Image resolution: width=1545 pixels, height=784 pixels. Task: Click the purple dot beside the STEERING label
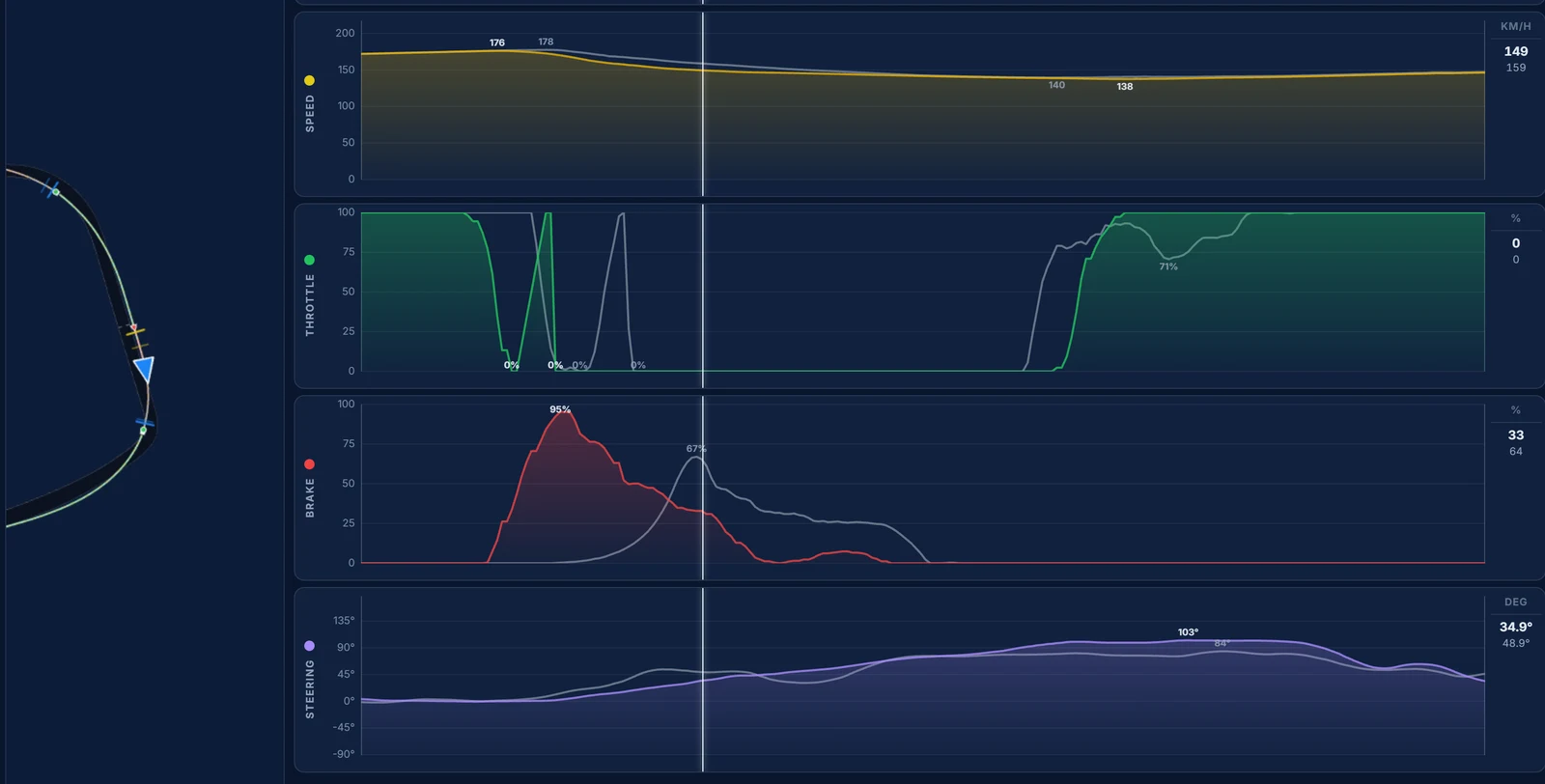click(x=309, y=646)
